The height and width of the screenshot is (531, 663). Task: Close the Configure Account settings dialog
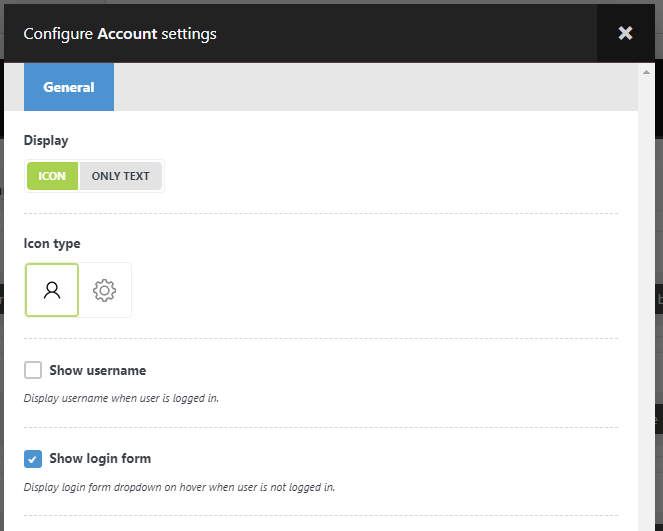pyautogui.click(x=626, y=33)
